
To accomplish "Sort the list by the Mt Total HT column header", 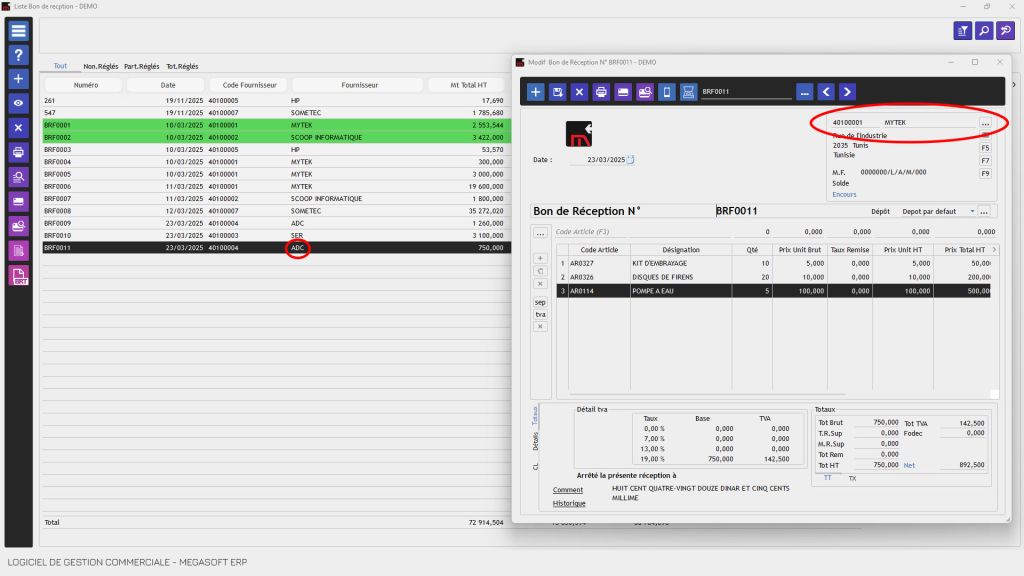I will coord(468,85).
